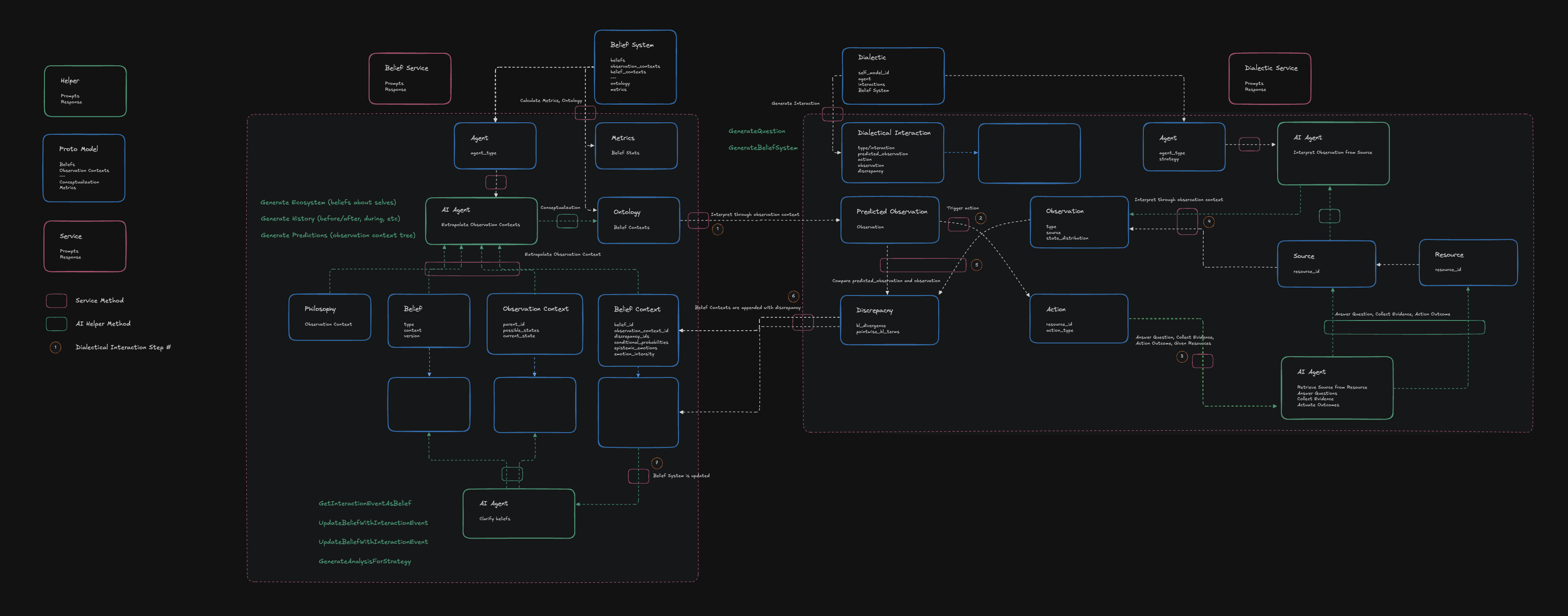1568x616 pixels.
Task: Click the Discrepacny node with kl_divergence
Action: coord(889,320)
